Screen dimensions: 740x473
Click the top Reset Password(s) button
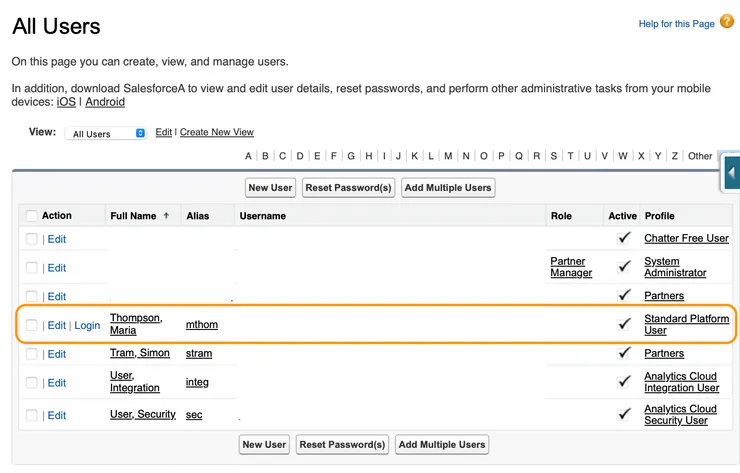[348, 187]
